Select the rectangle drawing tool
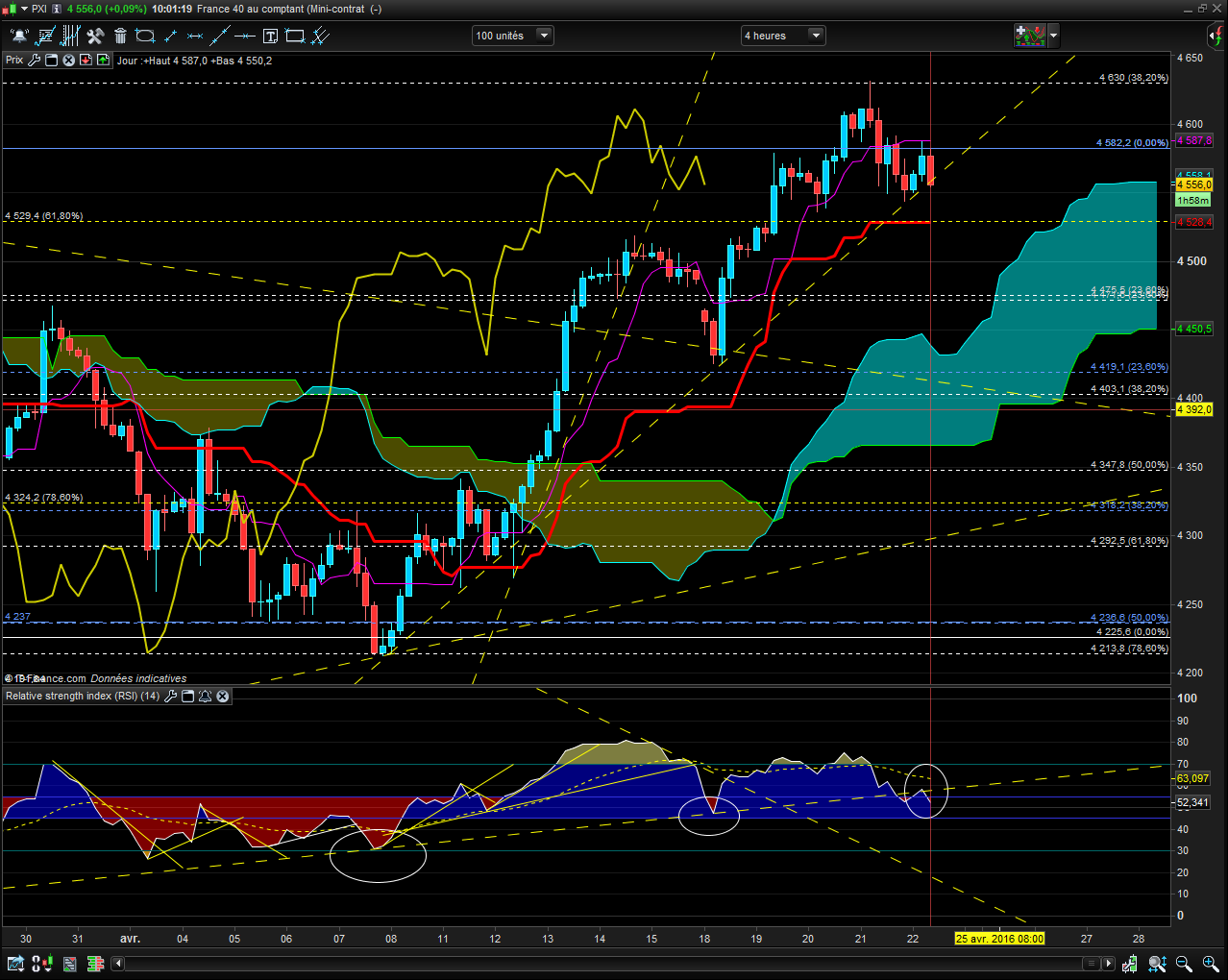This screenshot has height=980, width=1228. click(x=295, y=37)
